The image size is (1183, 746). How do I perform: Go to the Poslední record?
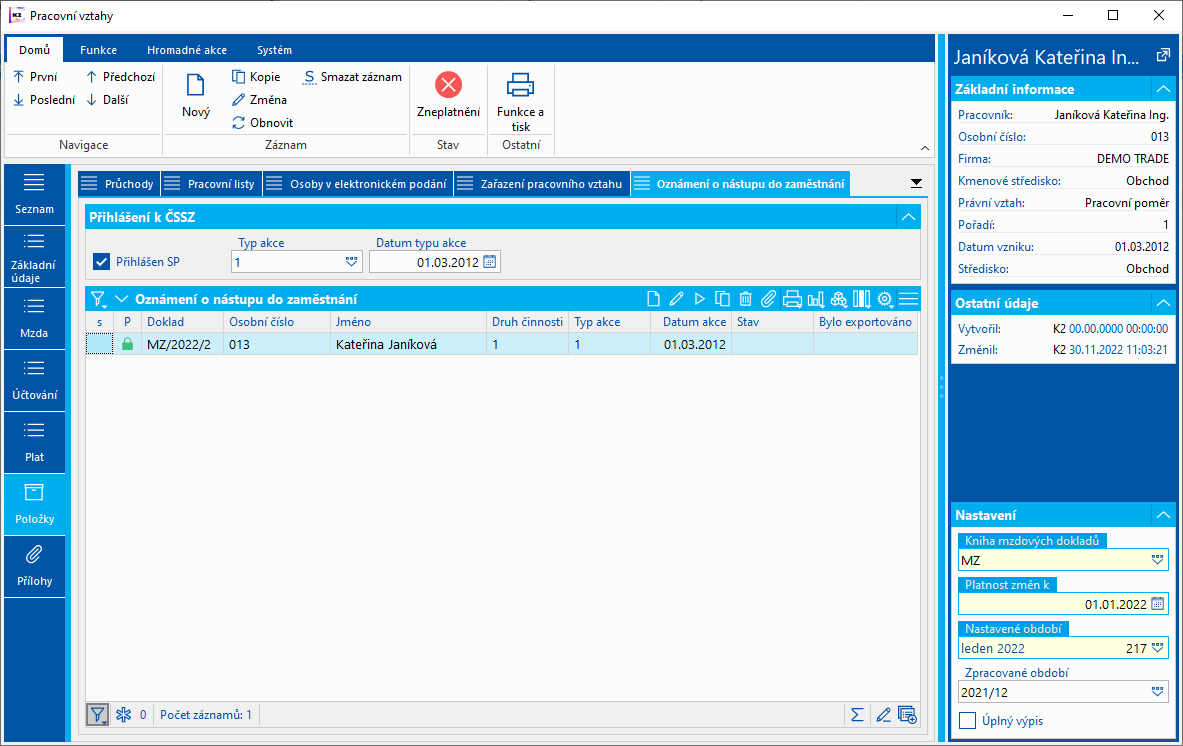click(45, 100)
